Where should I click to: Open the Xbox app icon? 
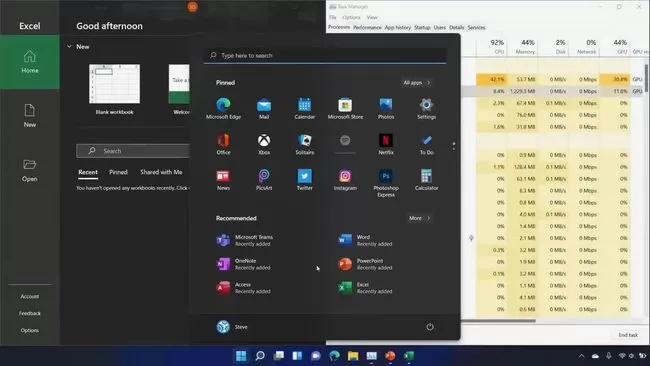(x=264, y=144)
